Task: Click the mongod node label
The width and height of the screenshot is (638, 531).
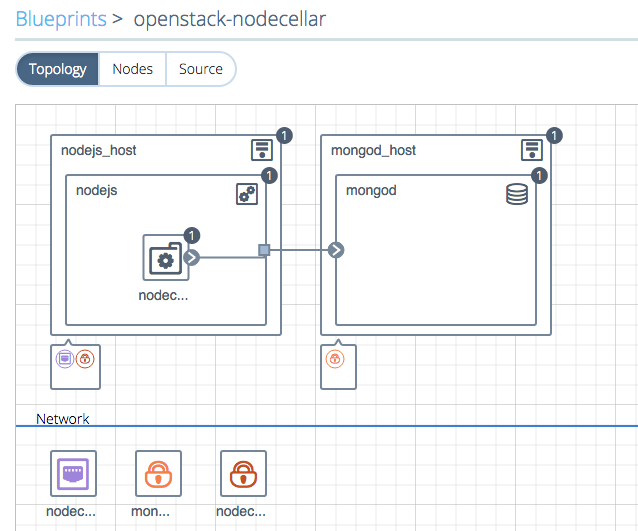Action: coord(371,190)
